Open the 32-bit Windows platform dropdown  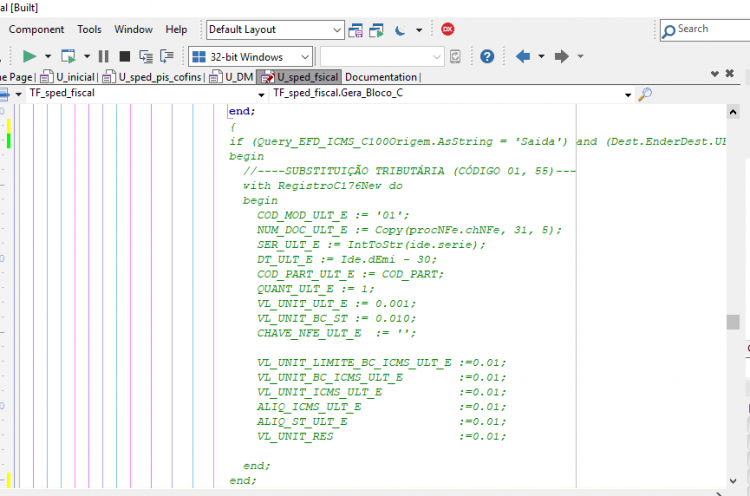click(251, 57)
